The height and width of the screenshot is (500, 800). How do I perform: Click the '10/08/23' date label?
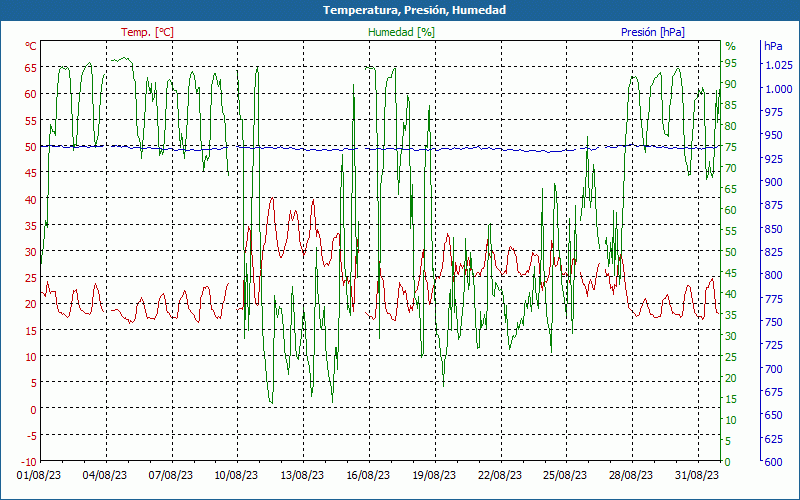tap(236, 475)
